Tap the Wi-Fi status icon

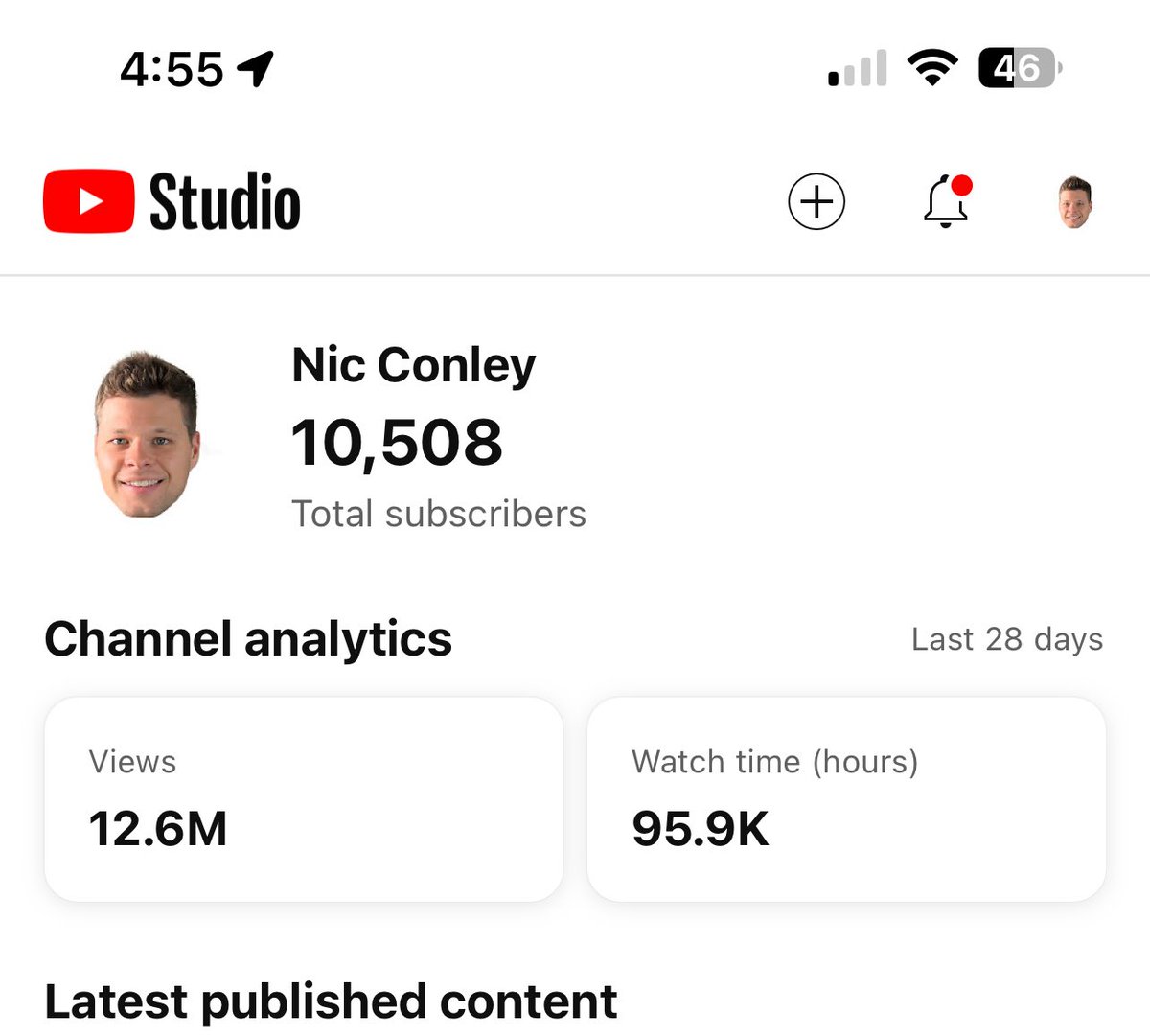pos(932,69)
